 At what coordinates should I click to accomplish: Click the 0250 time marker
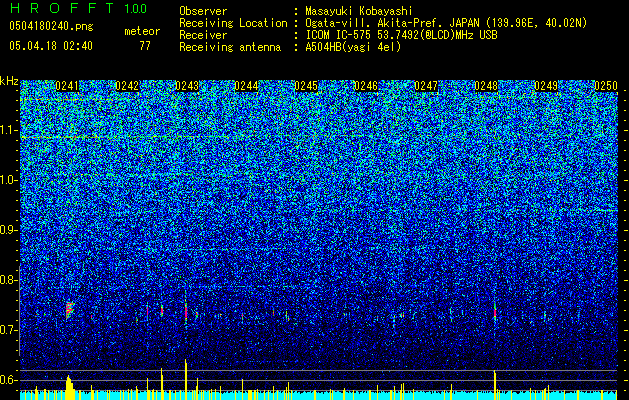[606, 86]
